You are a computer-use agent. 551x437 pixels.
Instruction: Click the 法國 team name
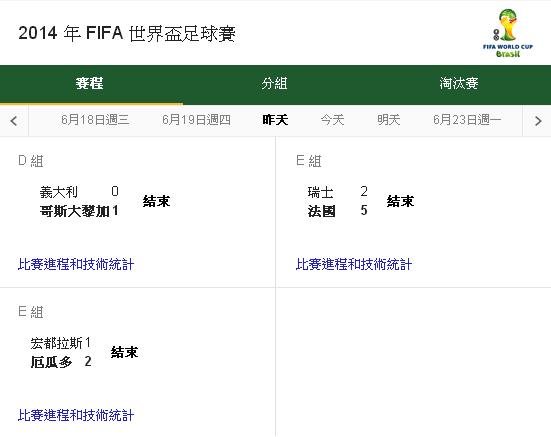(x=322, y=211)
